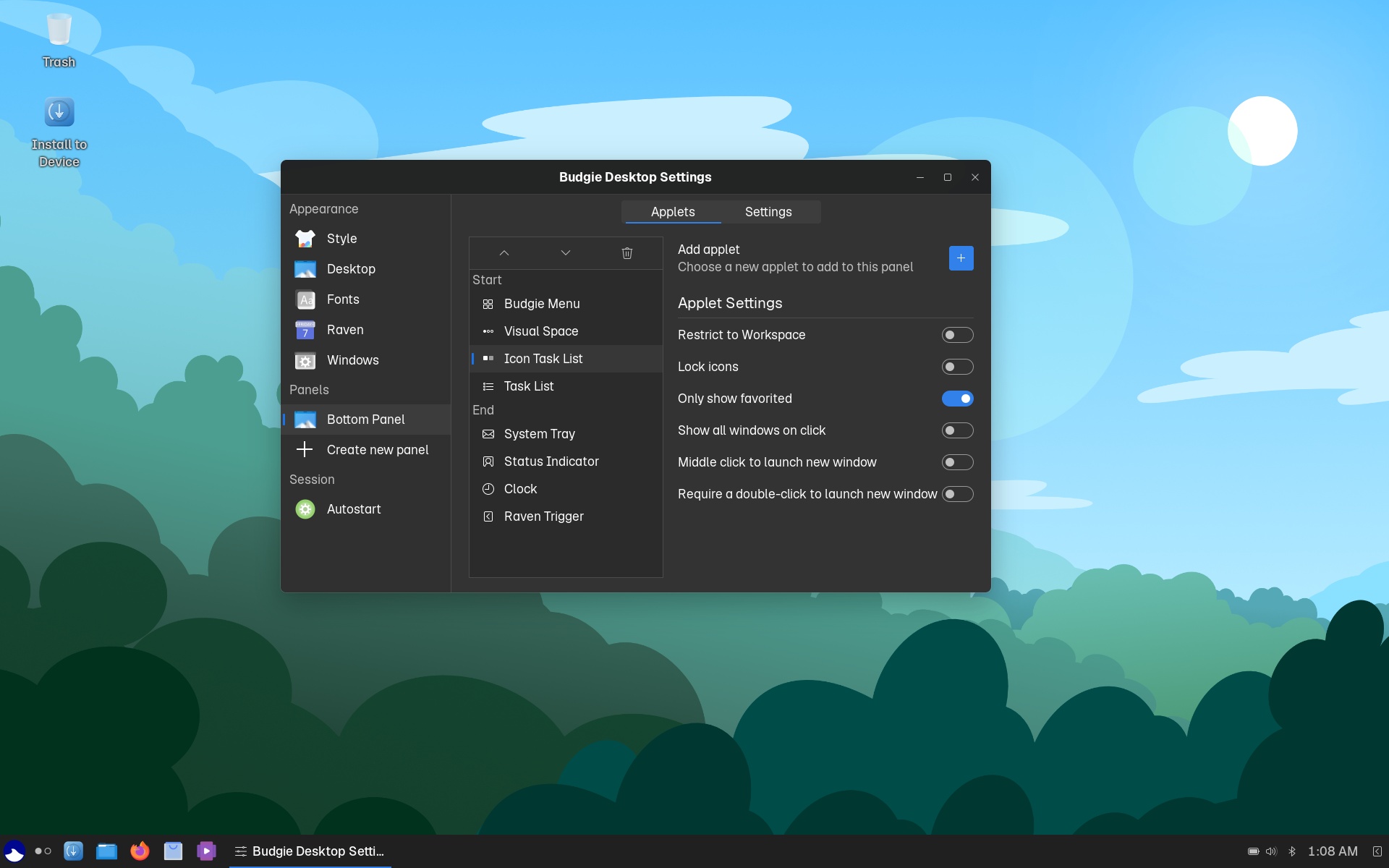1389x868 pixels.
Task: Disable the Only show favorited switch
Action: pos(957,399)
